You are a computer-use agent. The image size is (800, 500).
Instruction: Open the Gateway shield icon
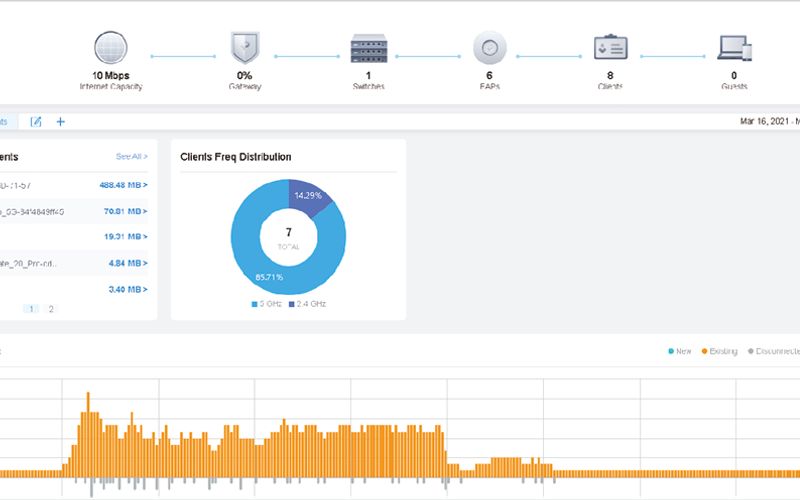[245, 47]
